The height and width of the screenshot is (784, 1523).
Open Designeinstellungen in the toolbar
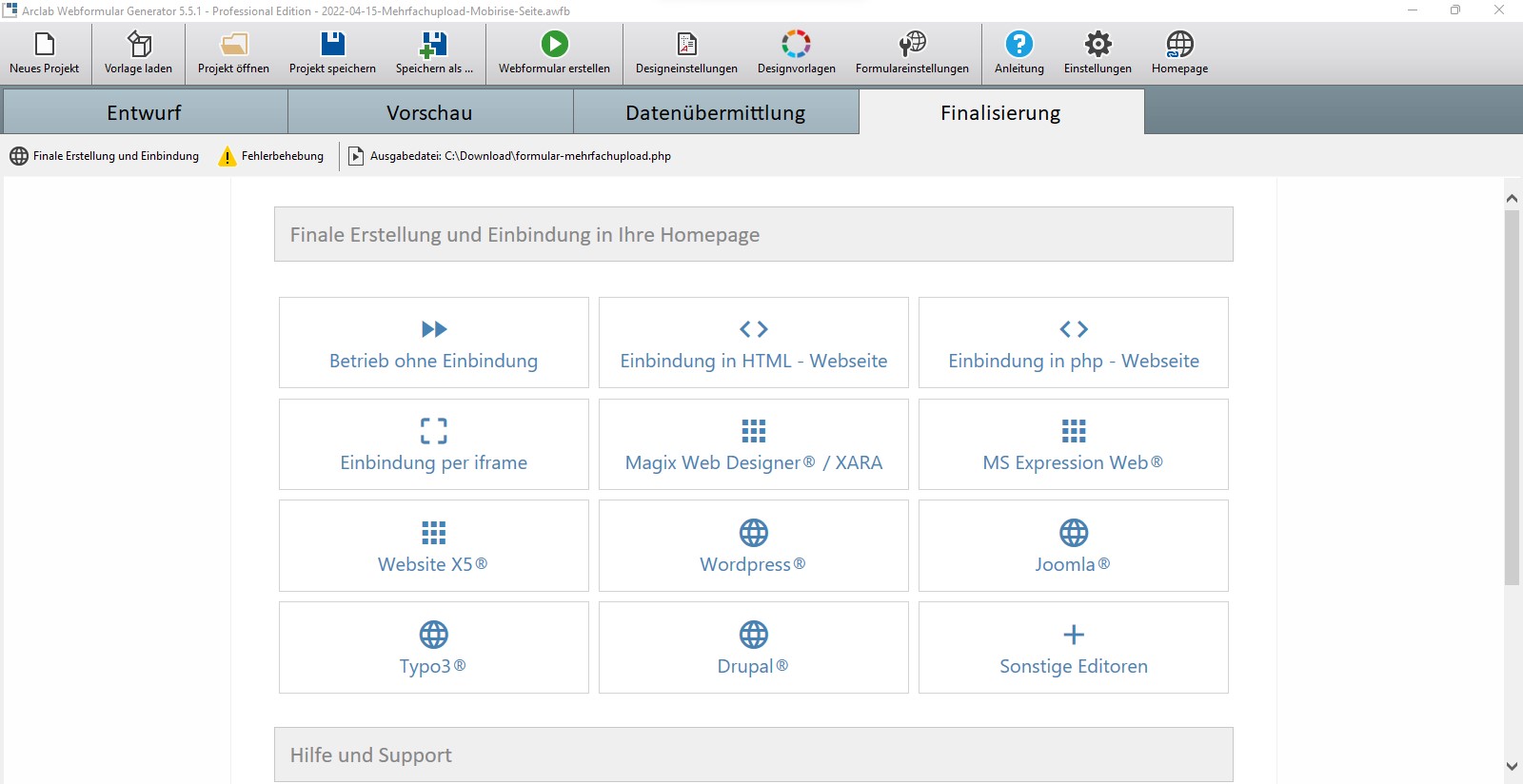686,45
